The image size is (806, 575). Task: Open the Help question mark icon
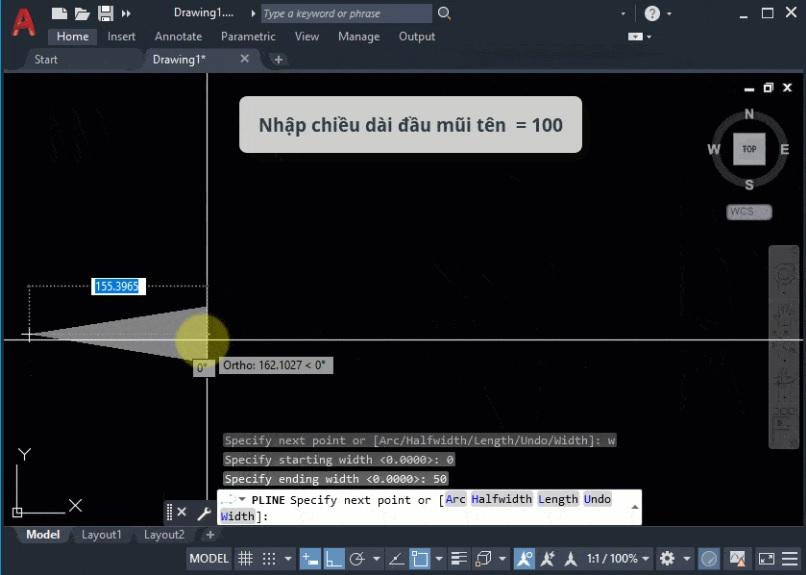point(652,14)
